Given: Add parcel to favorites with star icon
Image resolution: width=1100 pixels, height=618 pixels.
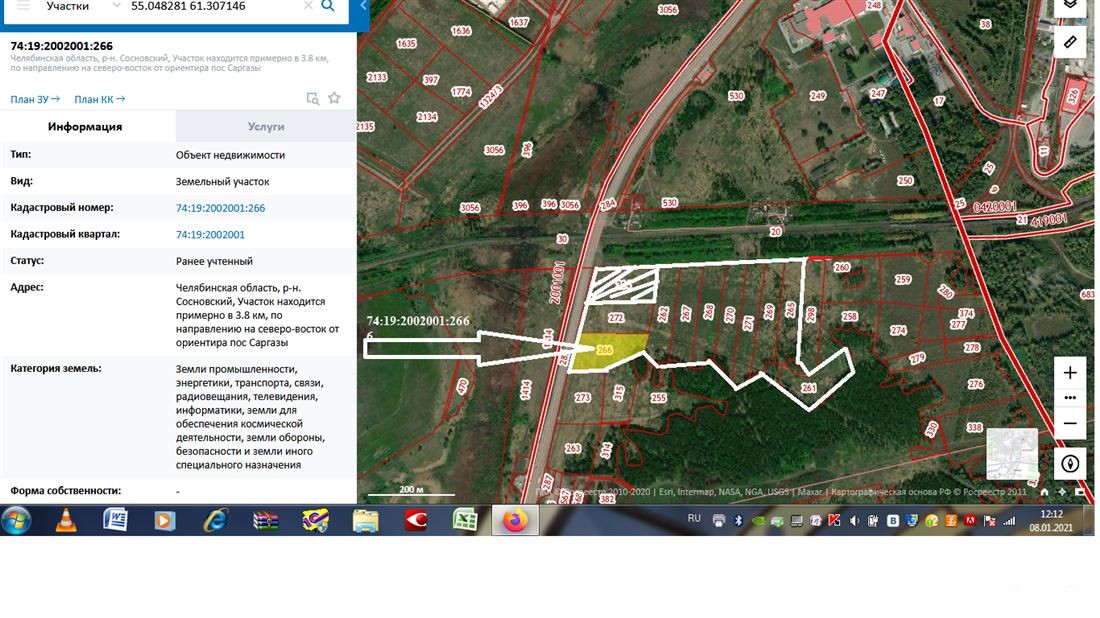Looking at the screenshot, I should pyautogui.click(x=334, y=98).
